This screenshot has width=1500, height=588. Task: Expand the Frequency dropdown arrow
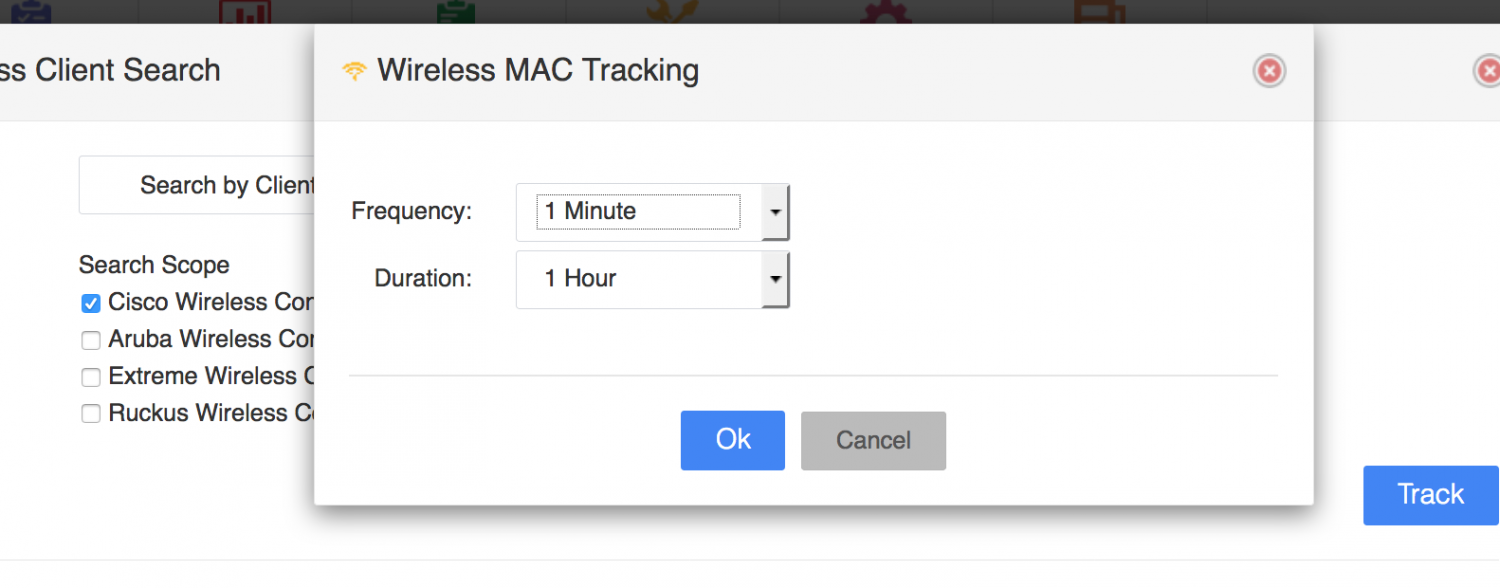point(776,212)
